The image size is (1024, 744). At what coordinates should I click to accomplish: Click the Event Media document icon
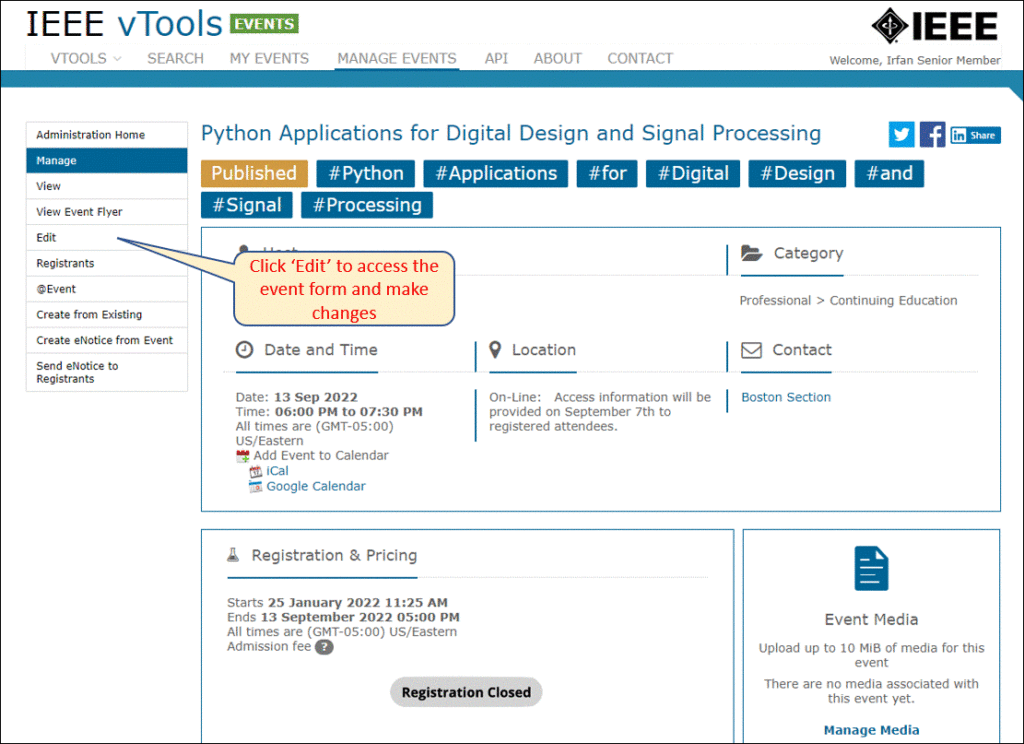tap(871, 568)
